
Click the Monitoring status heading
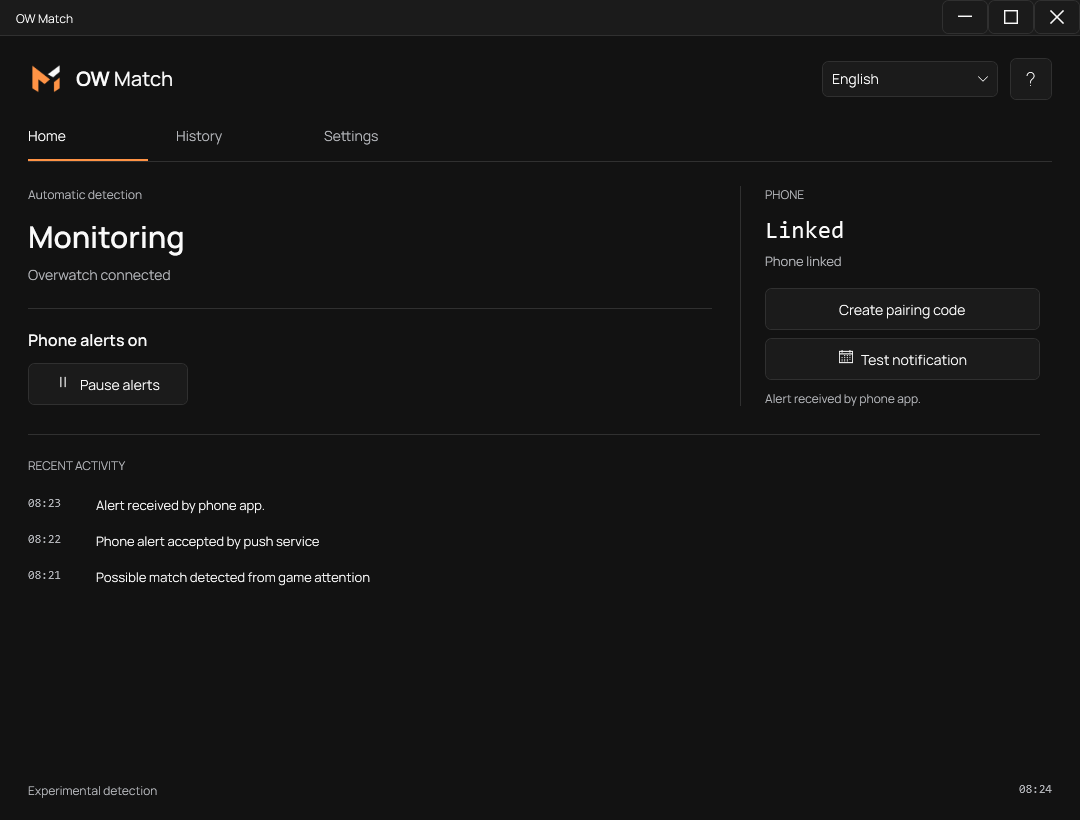click(x=106, y=238)
